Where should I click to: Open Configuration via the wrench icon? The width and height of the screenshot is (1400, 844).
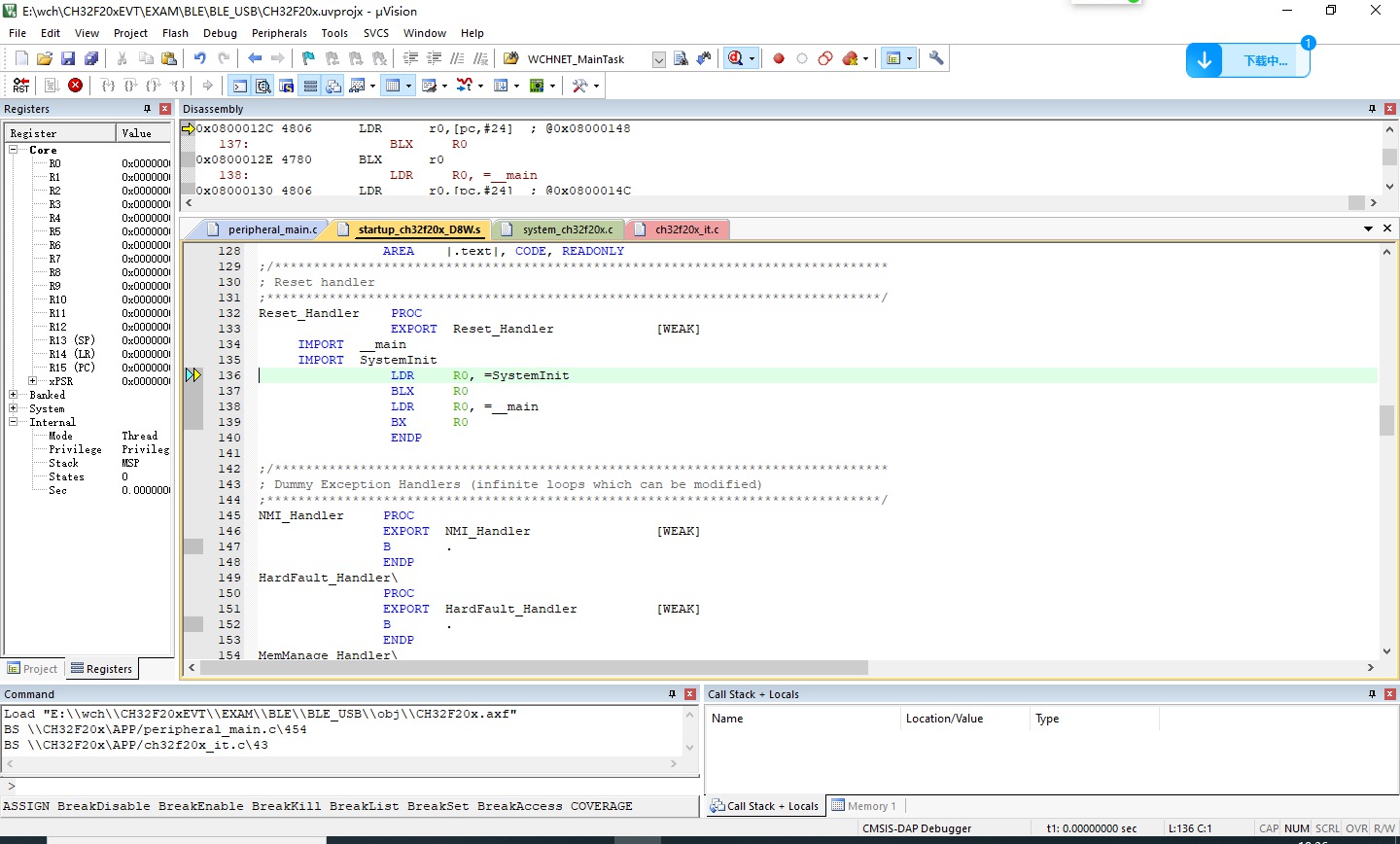(x=936, y=58)
